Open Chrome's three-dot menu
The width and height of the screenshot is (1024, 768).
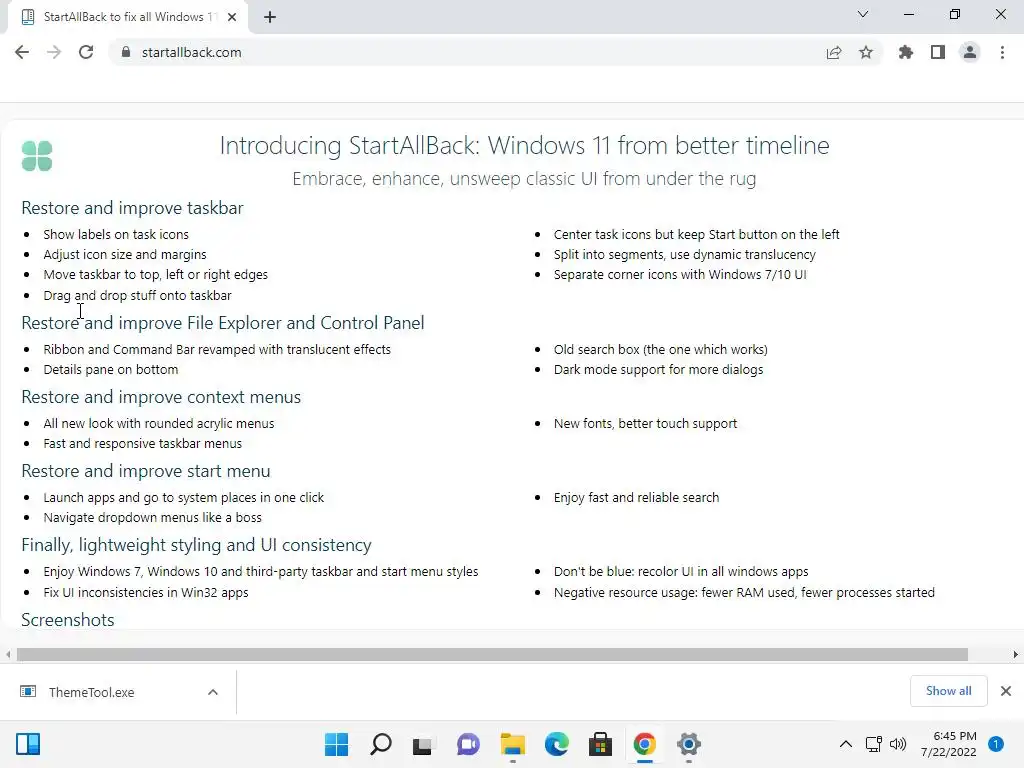(1002, 52)
